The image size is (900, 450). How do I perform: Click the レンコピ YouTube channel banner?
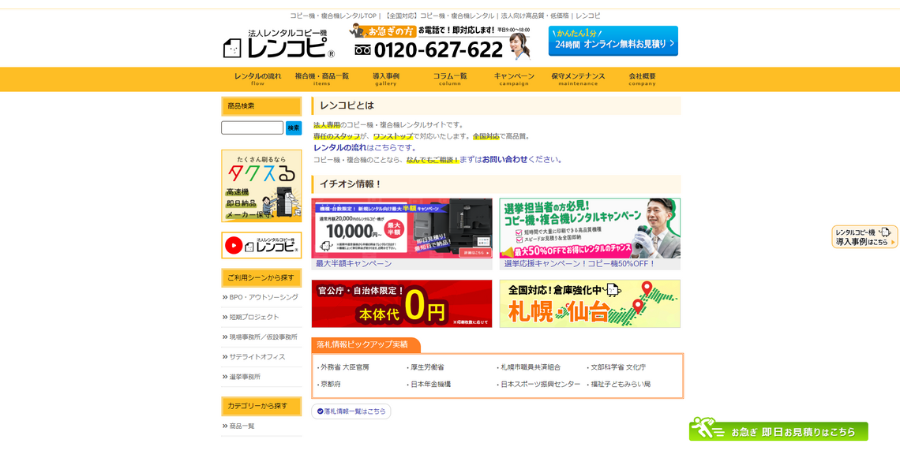click(261, 245)
